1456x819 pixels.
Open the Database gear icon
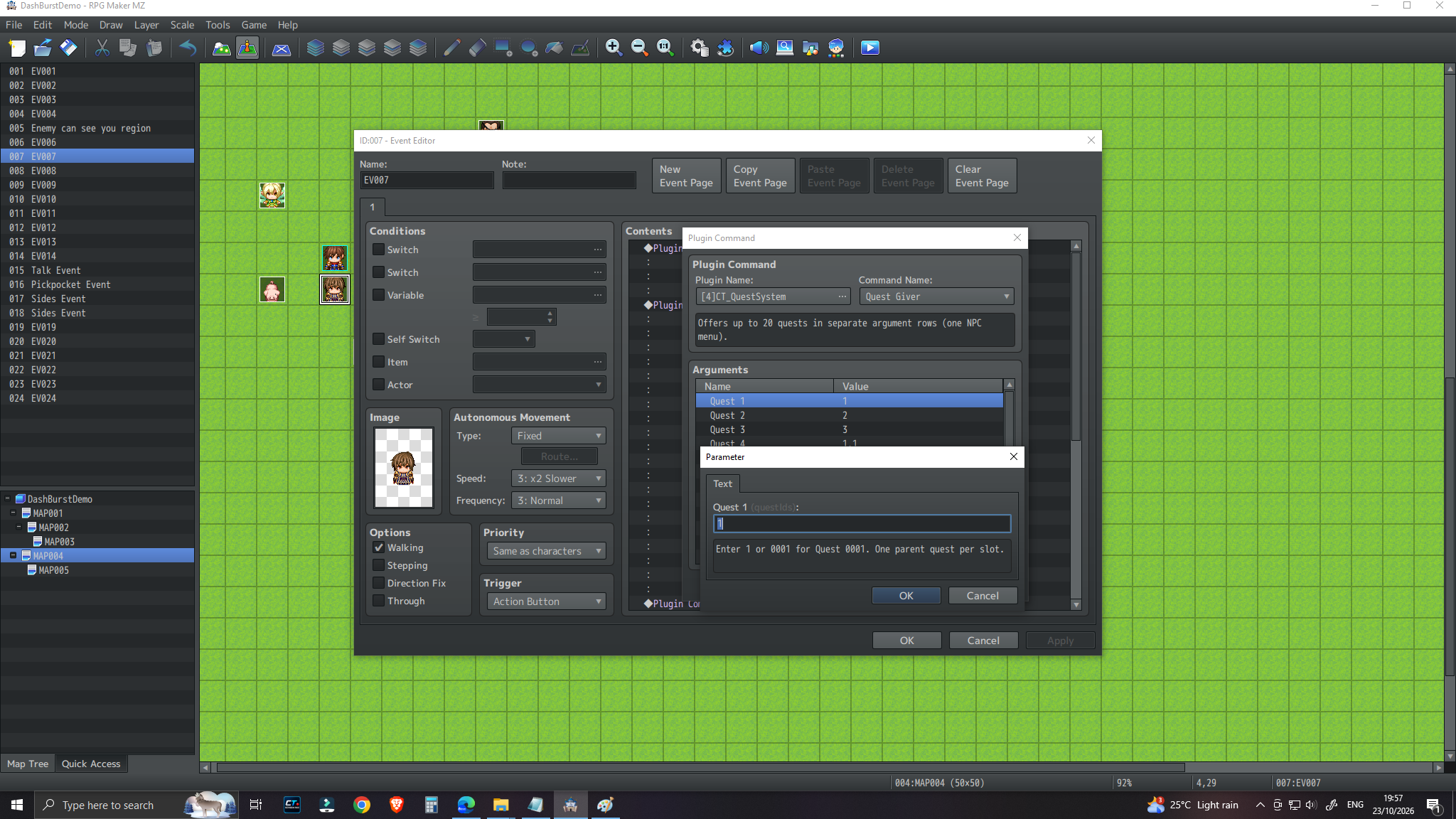point(700,48)
